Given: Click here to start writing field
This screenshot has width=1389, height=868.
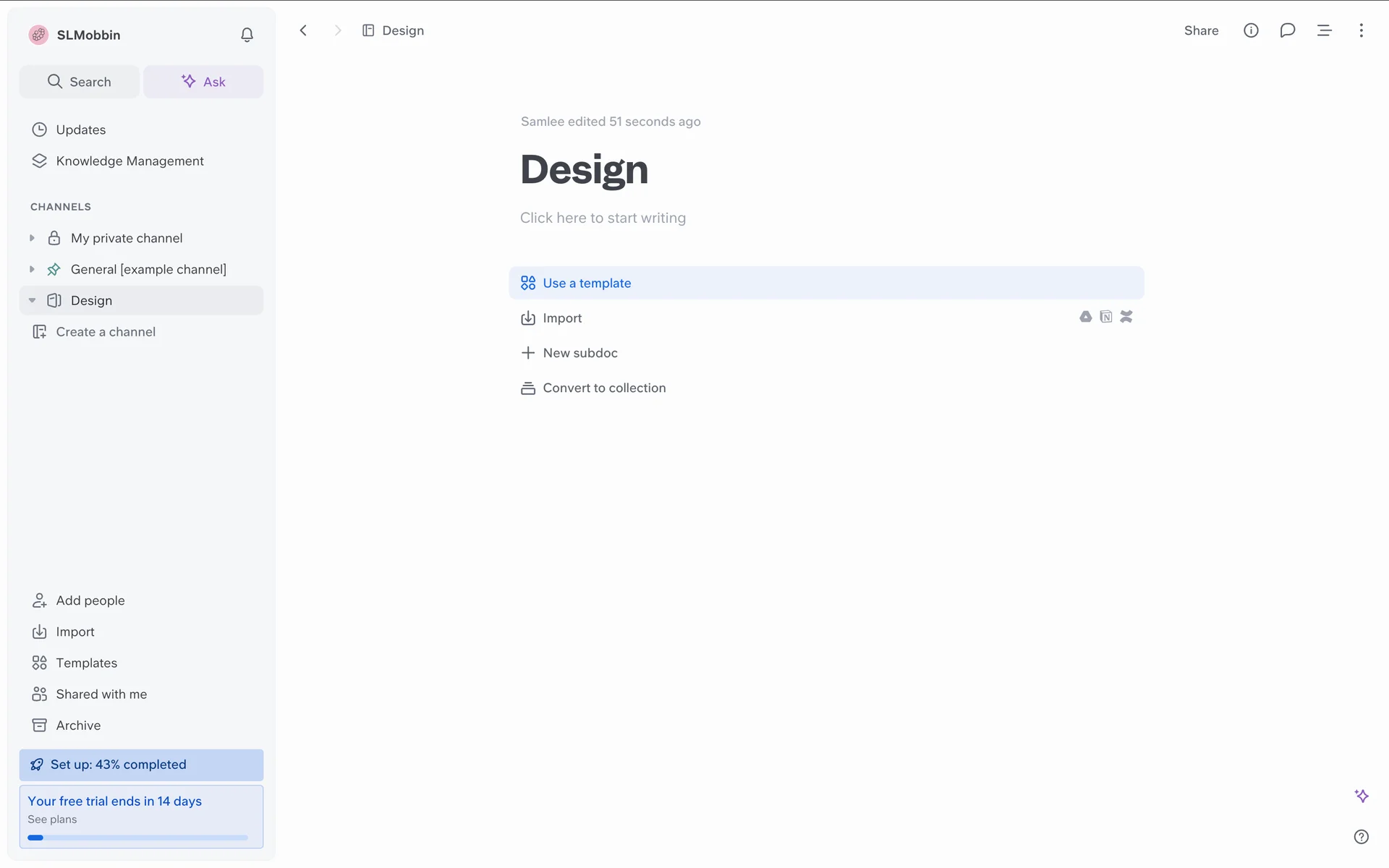Looking at the screenshot, I should (603, 218).
